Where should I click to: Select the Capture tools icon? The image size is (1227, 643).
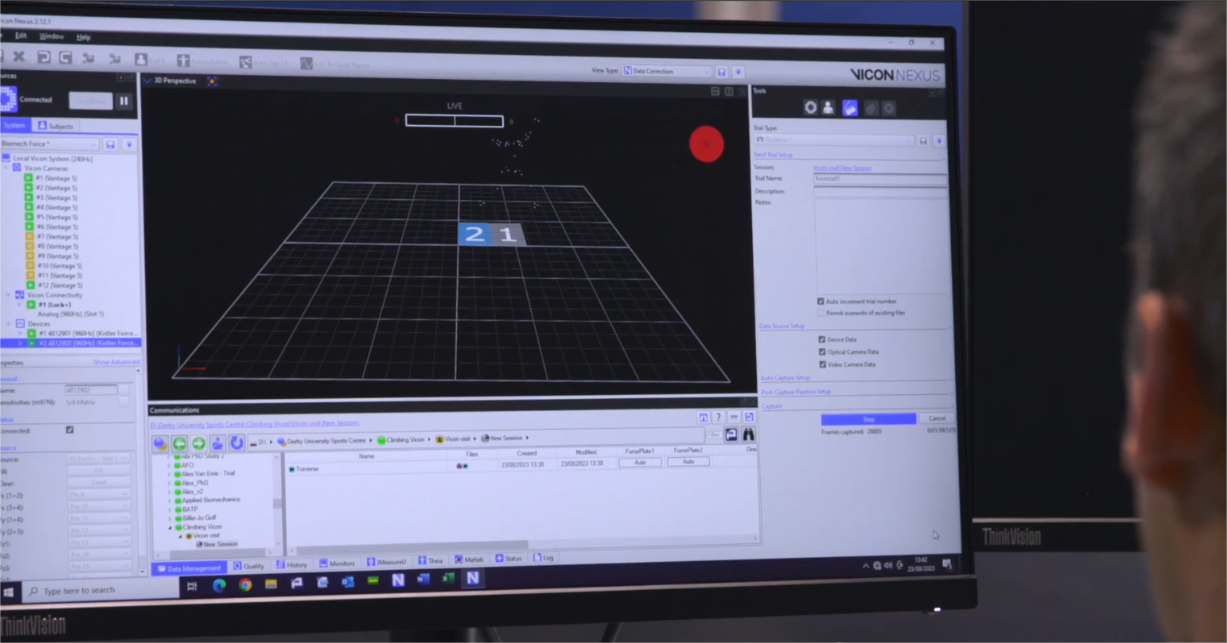tap(849, 108)
